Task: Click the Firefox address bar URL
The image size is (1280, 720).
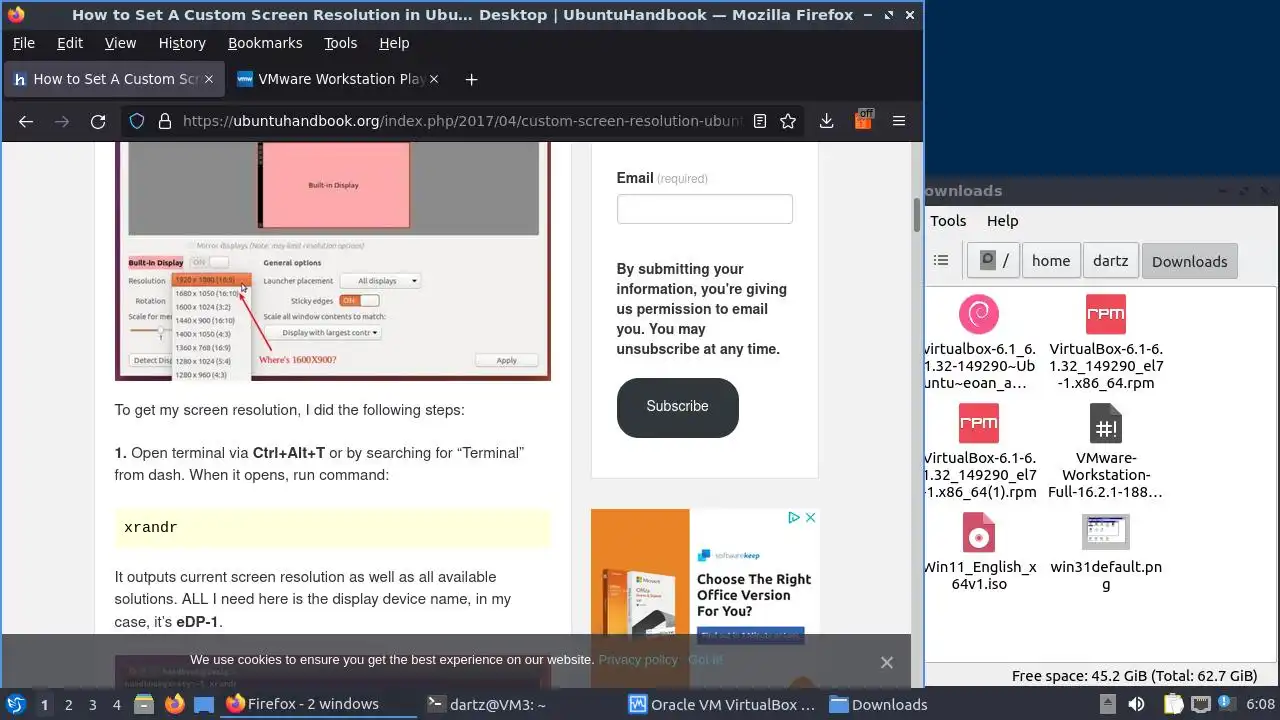Action: (x=462, y=121)
